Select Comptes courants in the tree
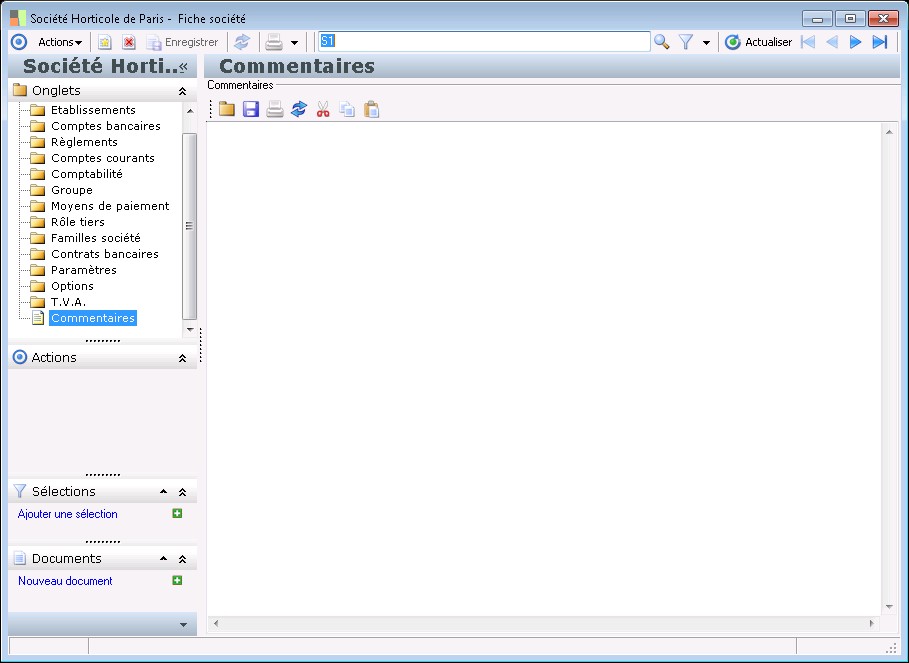The width and height of the screenshot is (909, 663). tap(103, 158)
